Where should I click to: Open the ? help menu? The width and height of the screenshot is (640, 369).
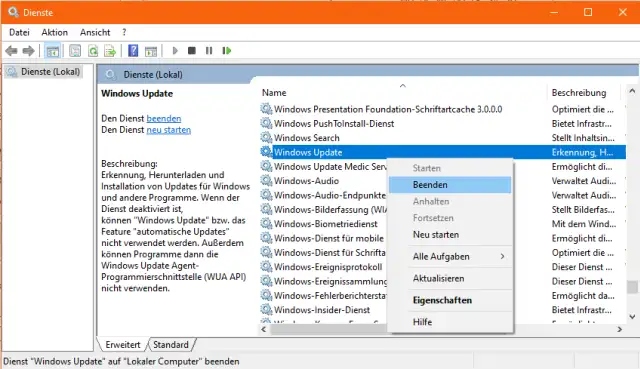(124, 32)
